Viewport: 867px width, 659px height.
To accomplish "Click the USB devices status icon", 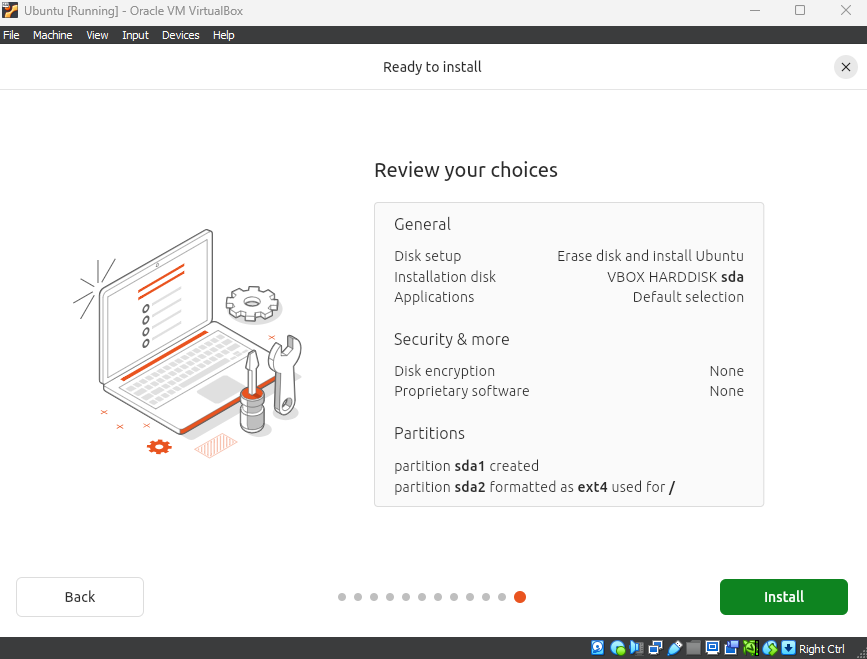I will (675, 648).
